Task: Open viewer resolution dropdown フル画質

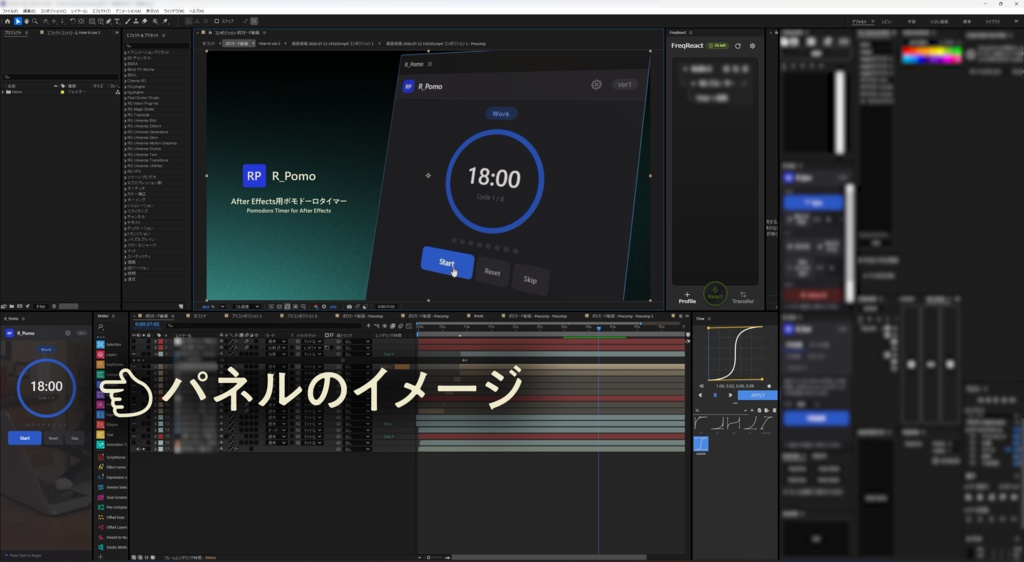Action: (247, 306)
